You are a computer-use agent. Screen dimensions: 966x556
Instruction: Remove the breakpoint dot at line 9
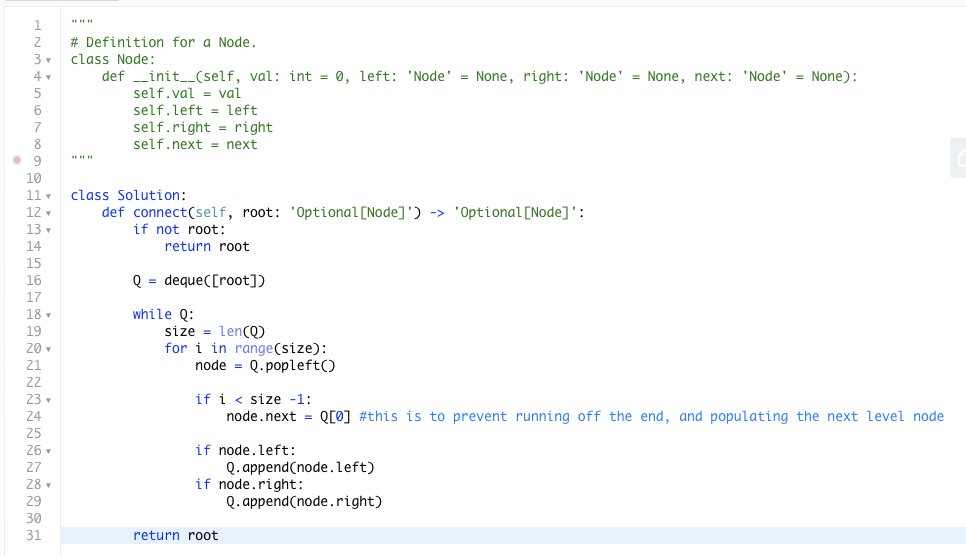[x=17, y=160]
